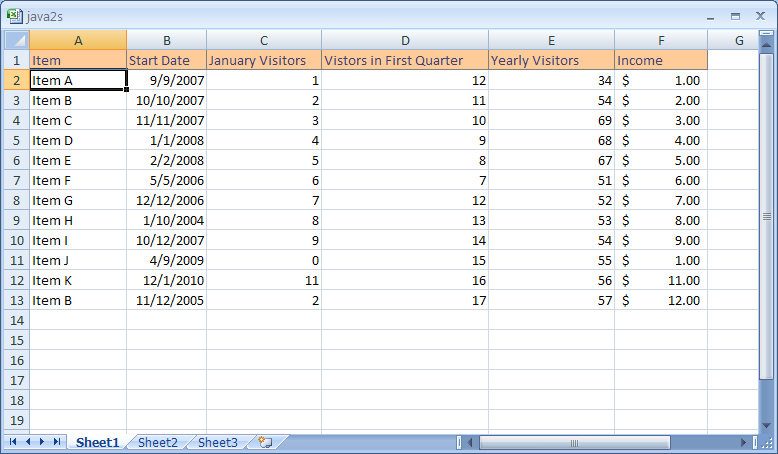Select the cell containing 'Item C'

coord(78,120)
